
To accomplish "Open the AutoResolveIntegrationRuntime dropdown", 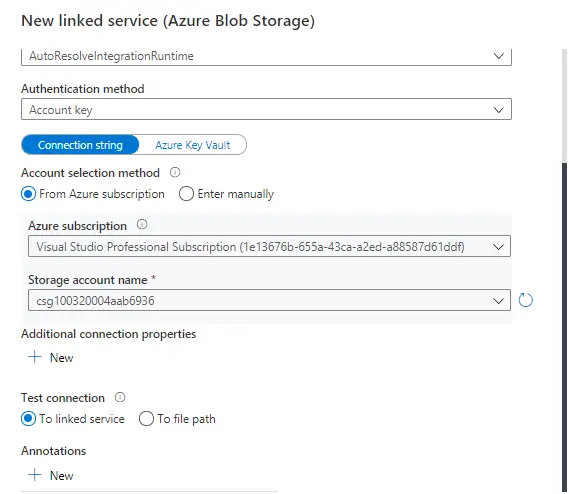I will tap(266, 57).
